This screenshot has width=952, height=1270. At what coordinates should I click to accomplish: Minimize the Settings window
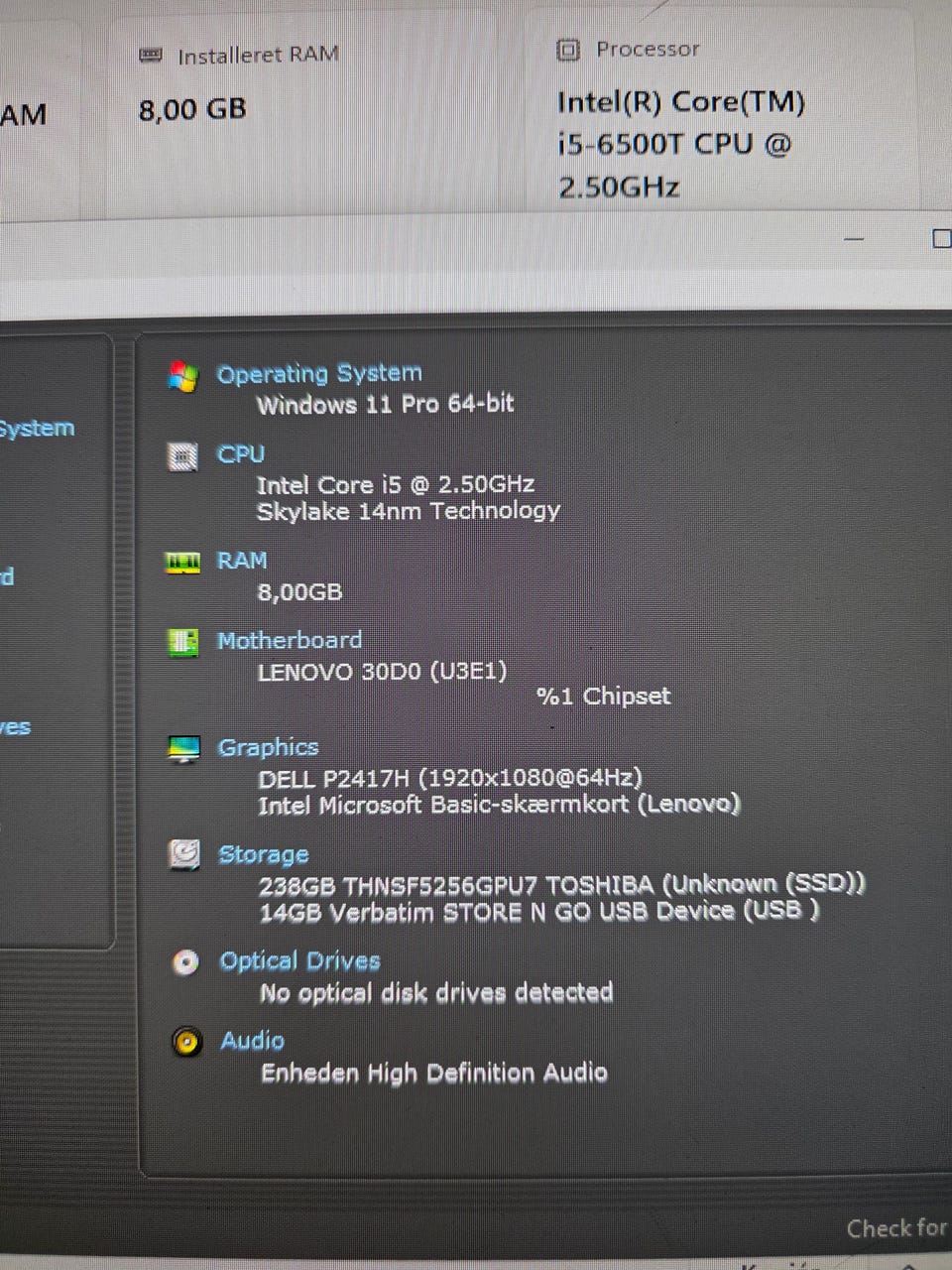(x=854, y=239)
